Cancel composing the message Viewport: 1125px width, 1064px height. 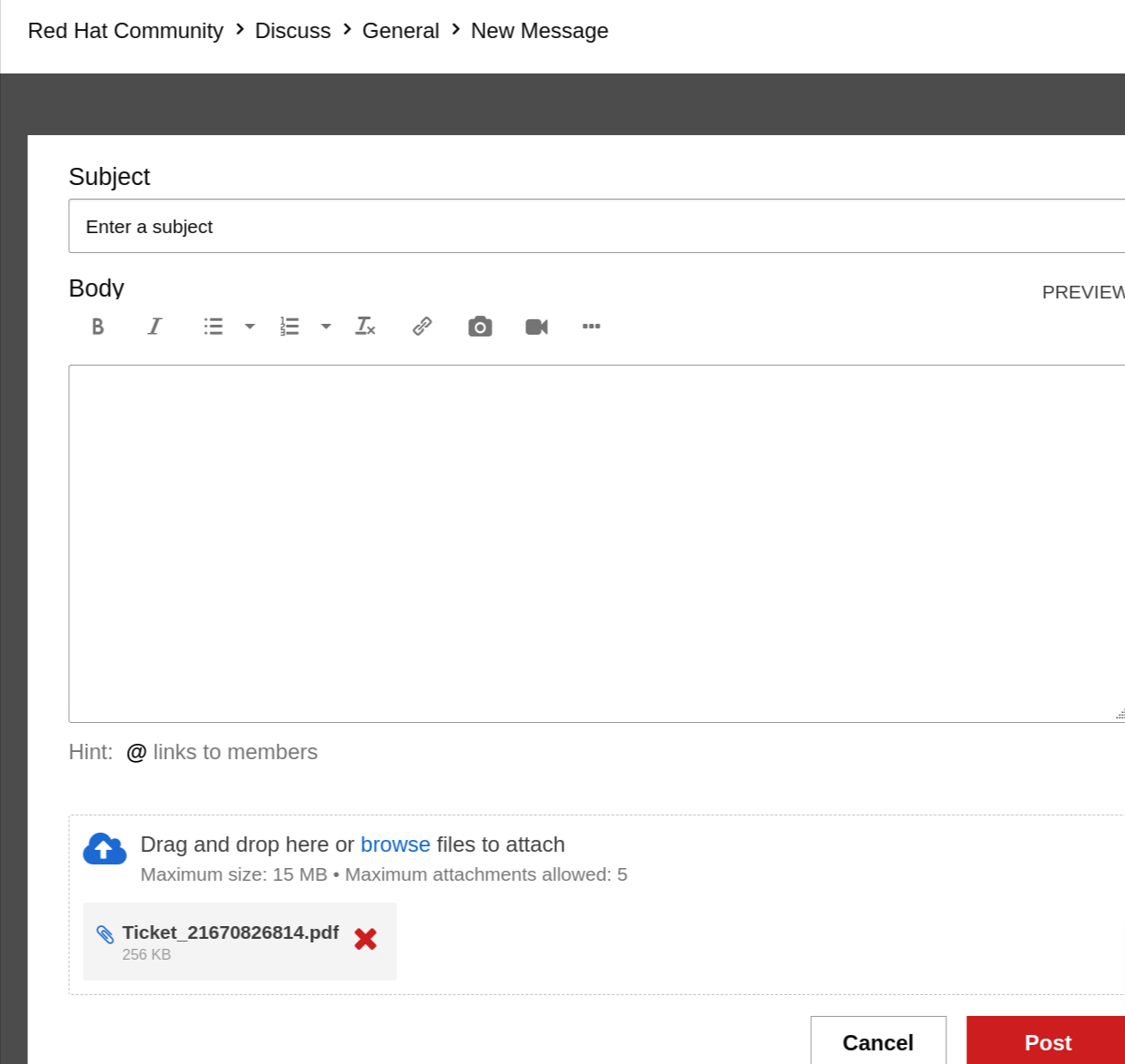point(877,1042)
